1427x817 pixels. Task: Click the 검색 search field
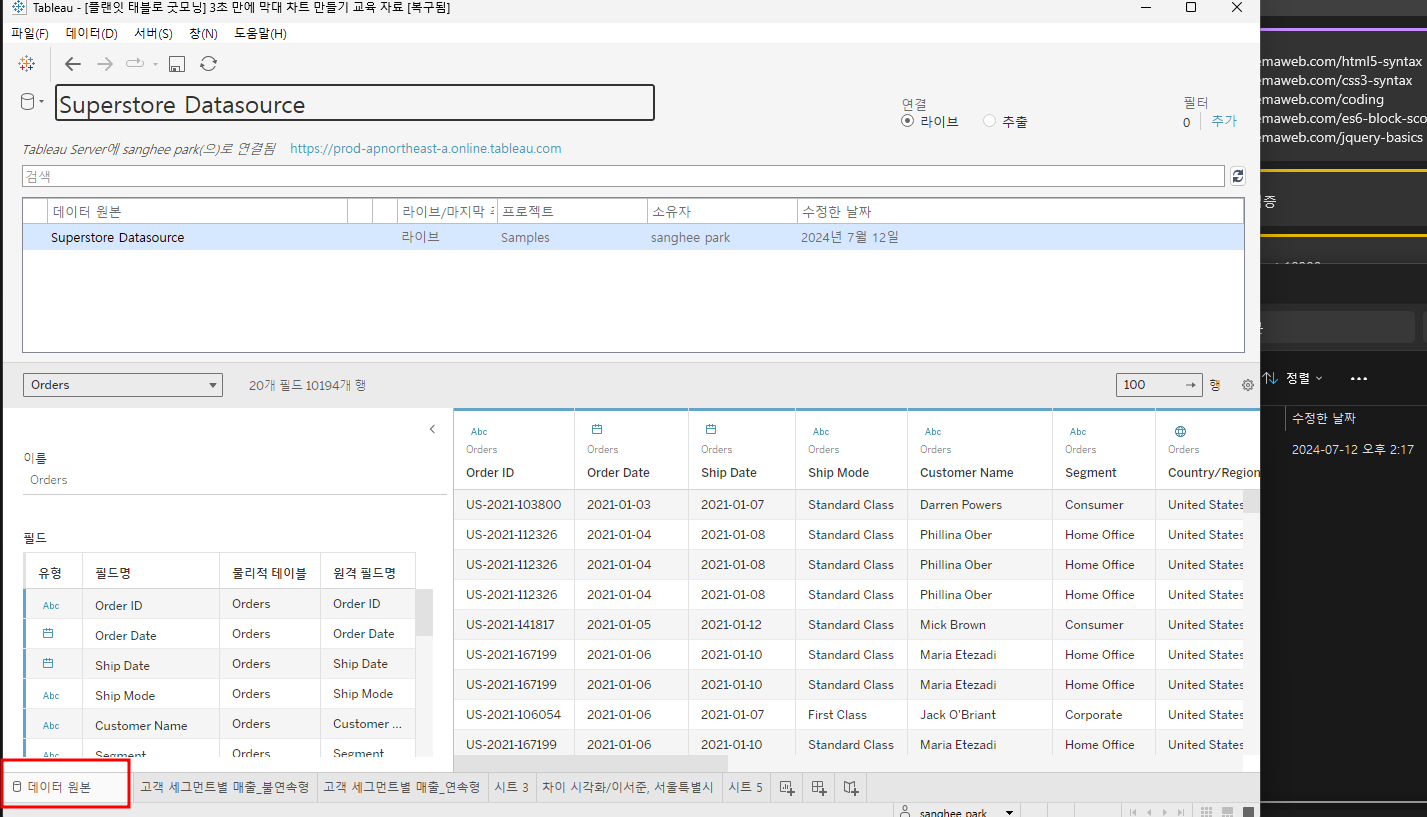[623, 176]
